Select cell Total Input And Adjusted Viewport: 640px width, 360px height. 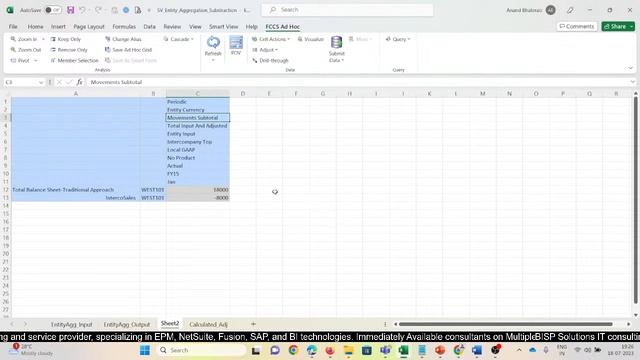coord(198,126)
